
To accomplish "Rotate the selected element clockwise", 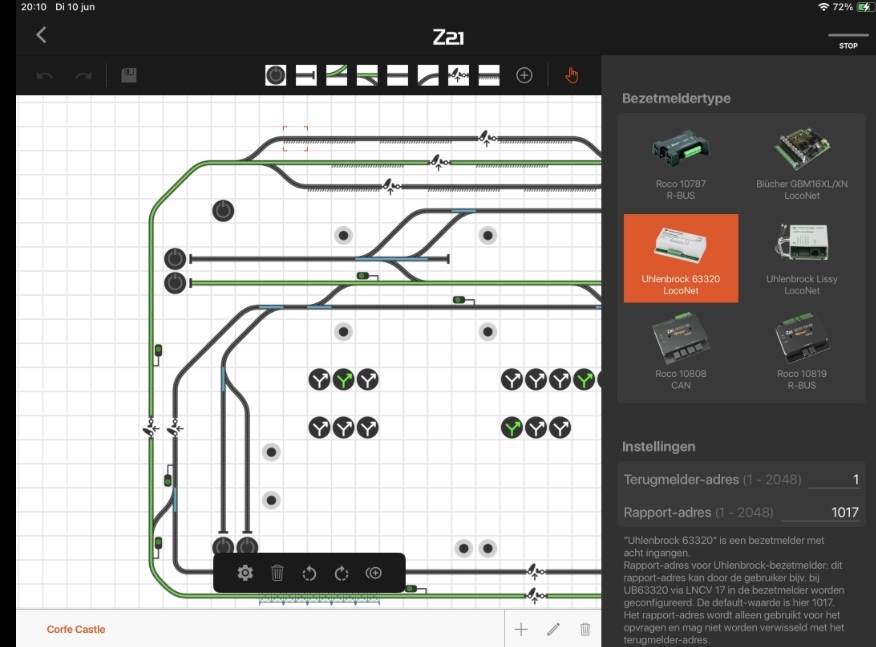I will click(341, 573).
